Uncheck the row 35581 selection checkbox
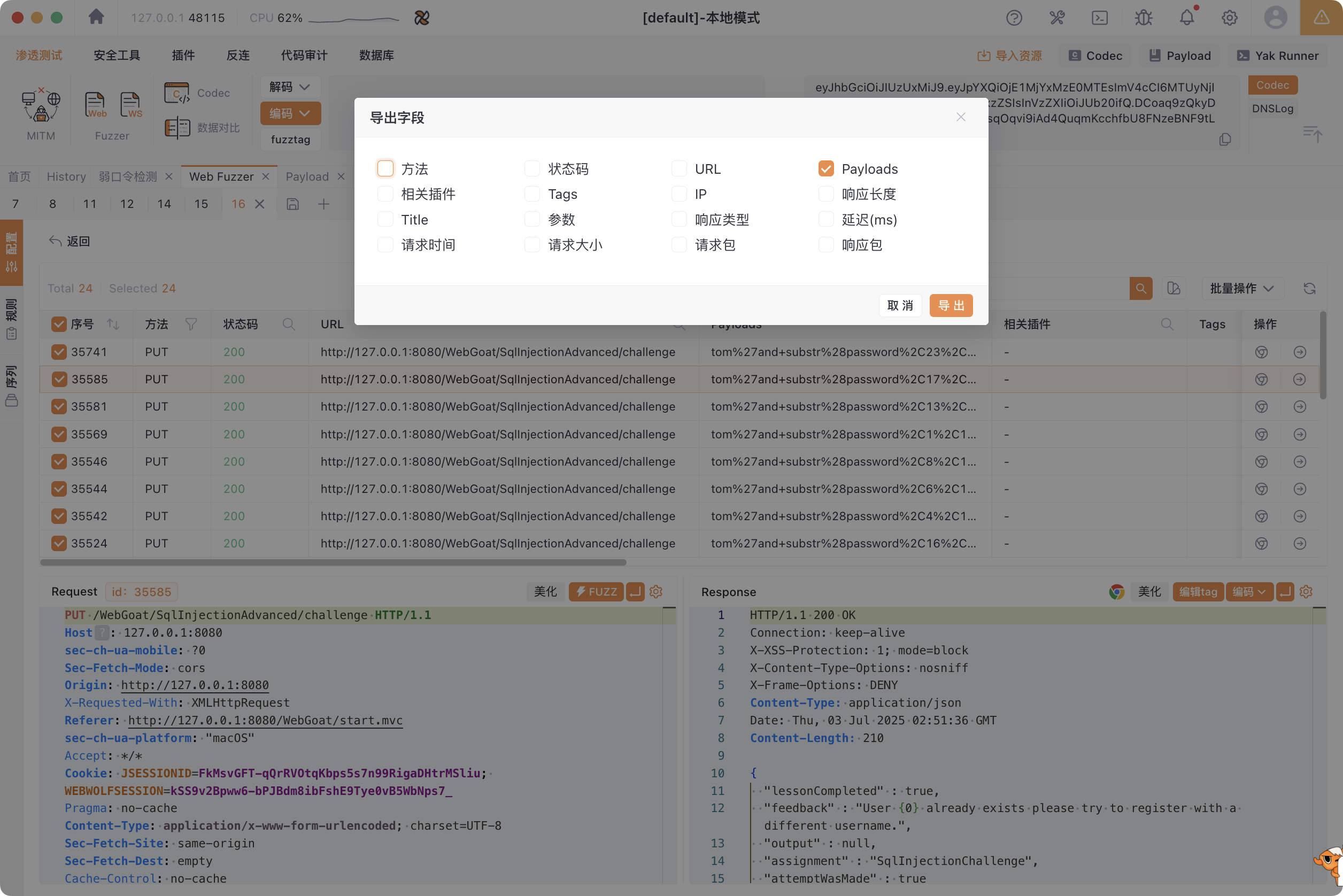Screen dimensions: 1343x896 coord(59,407)
